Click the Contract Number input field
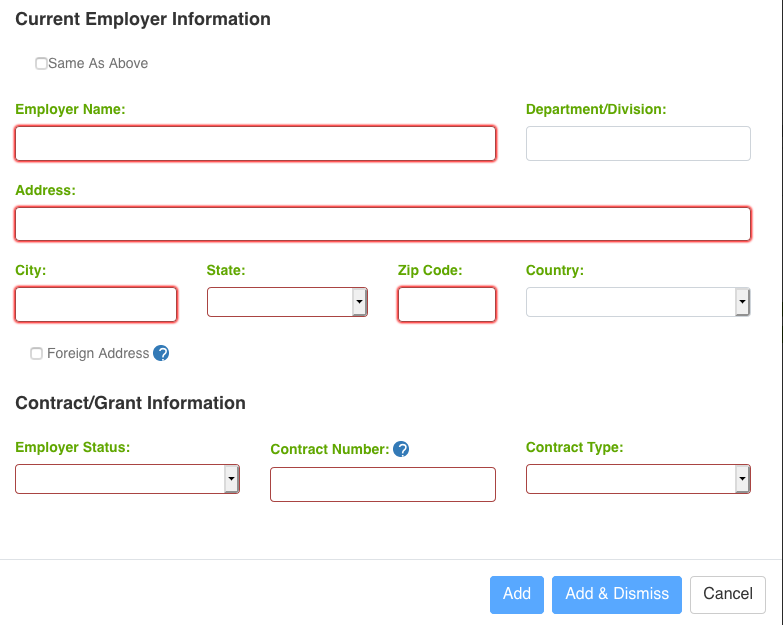 [382, 484]
